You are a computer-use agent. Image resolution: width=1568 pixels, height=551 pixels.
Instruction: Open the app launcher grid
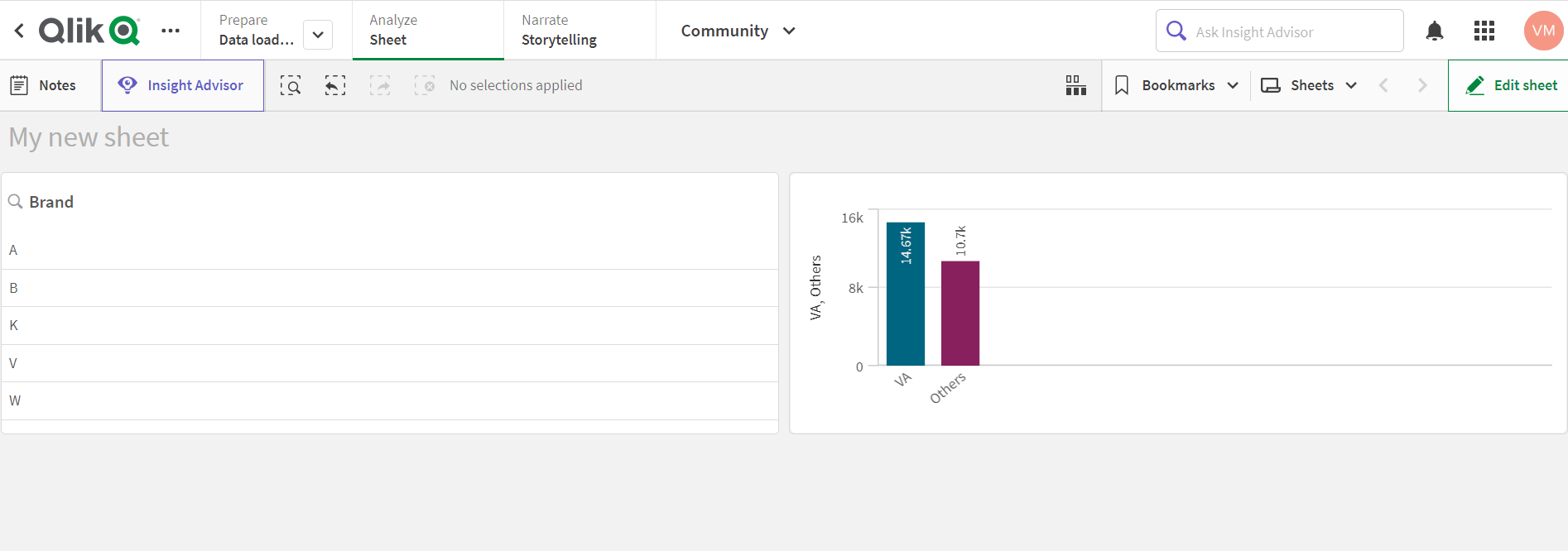pos(1484,31)
